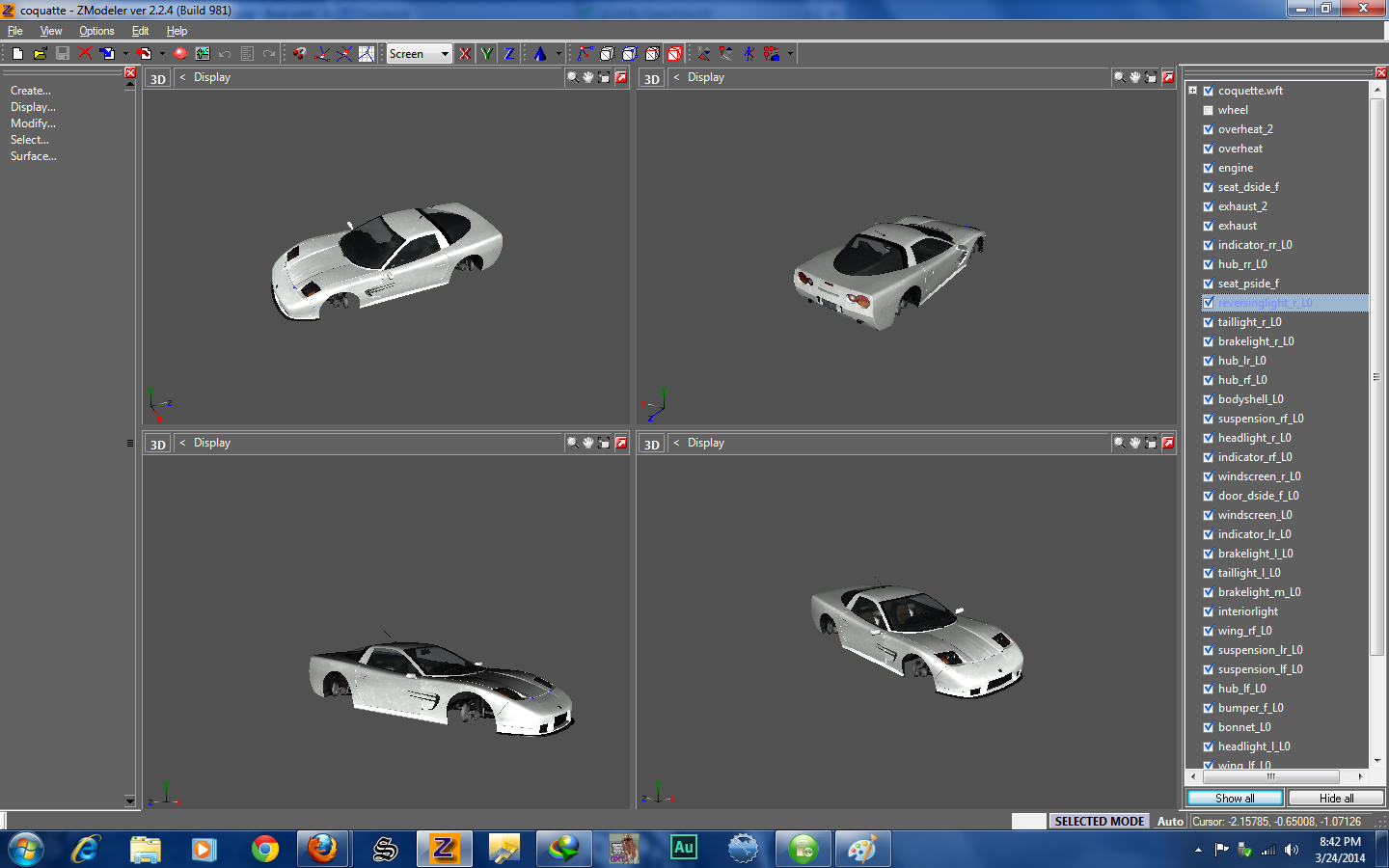Select the Y axis constraint toolbar icon
Viewport: 1389px width, 868px height.
(487, 53)
